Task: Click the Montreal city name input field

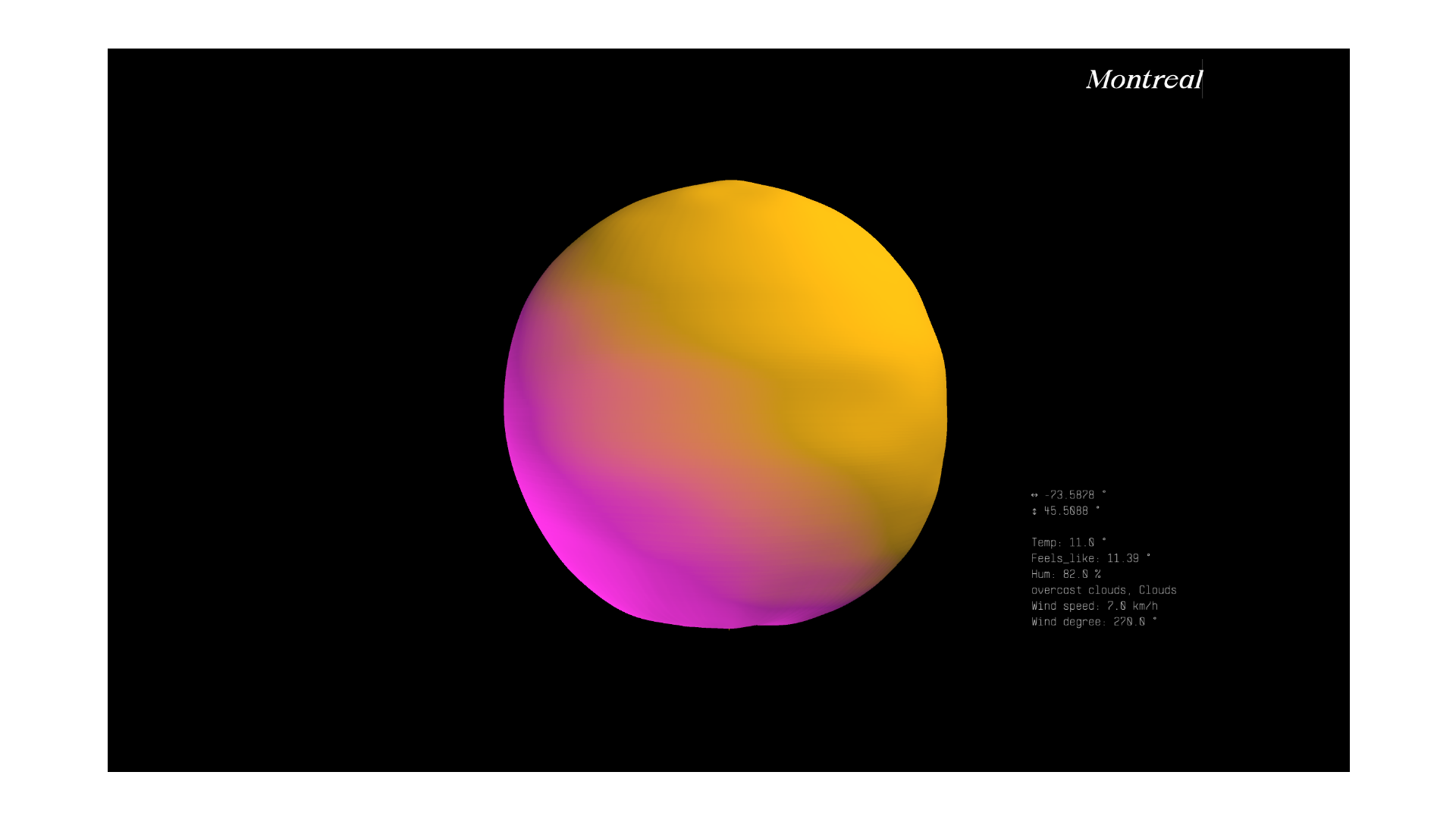Action: click(x=1144, y=79)
